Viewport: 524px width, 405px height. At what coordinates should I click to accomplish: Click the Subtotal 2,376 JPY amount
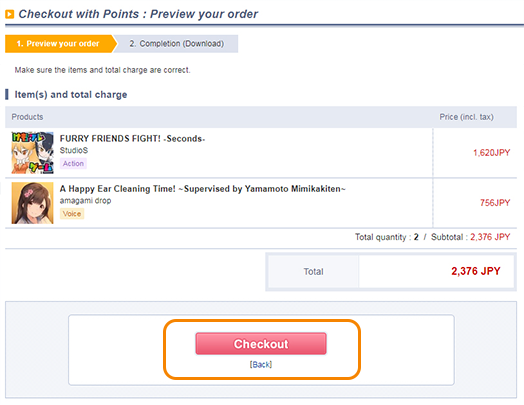490,237
